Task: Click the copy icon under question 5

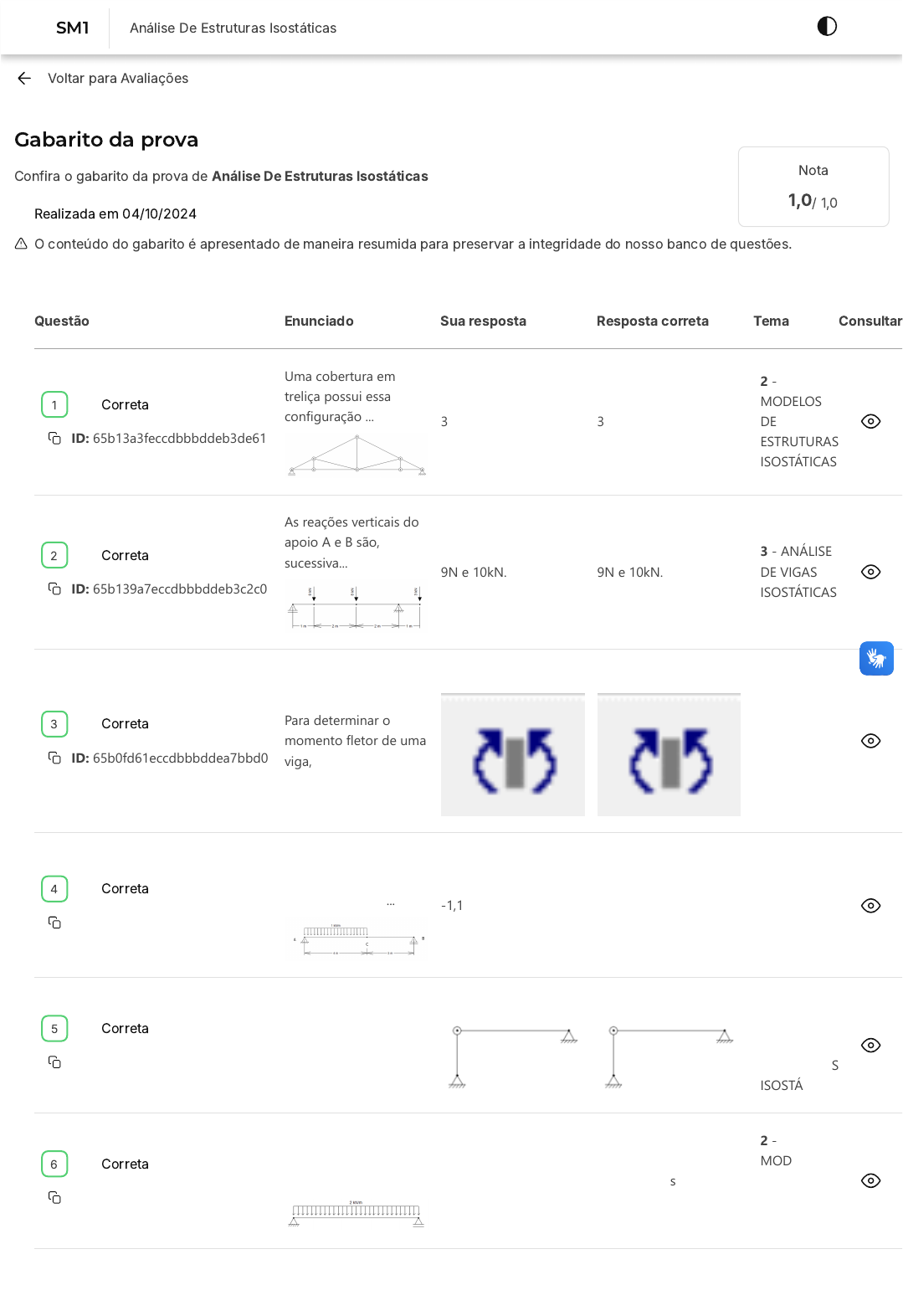Action: click(x=54, y=1062)
